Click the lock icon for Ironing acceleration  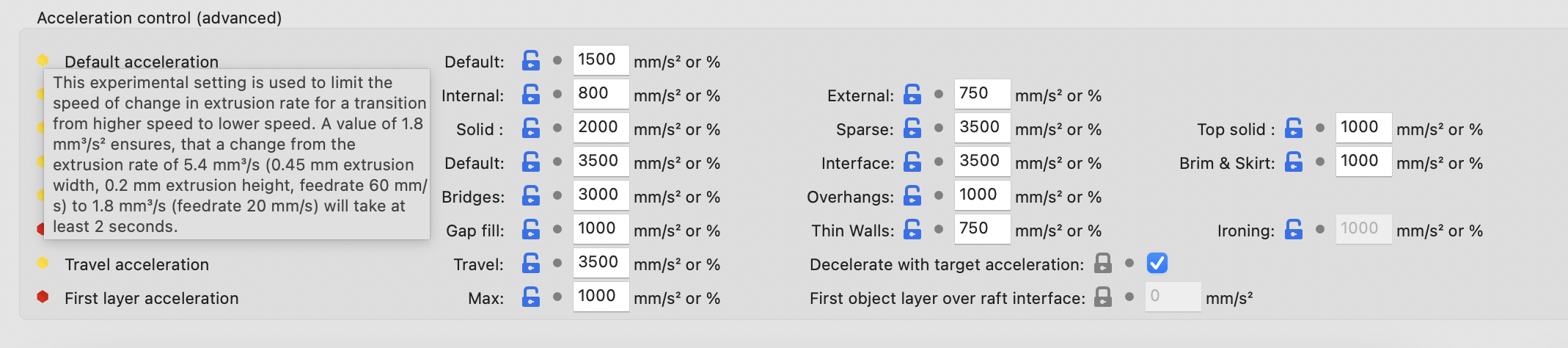1294,229
